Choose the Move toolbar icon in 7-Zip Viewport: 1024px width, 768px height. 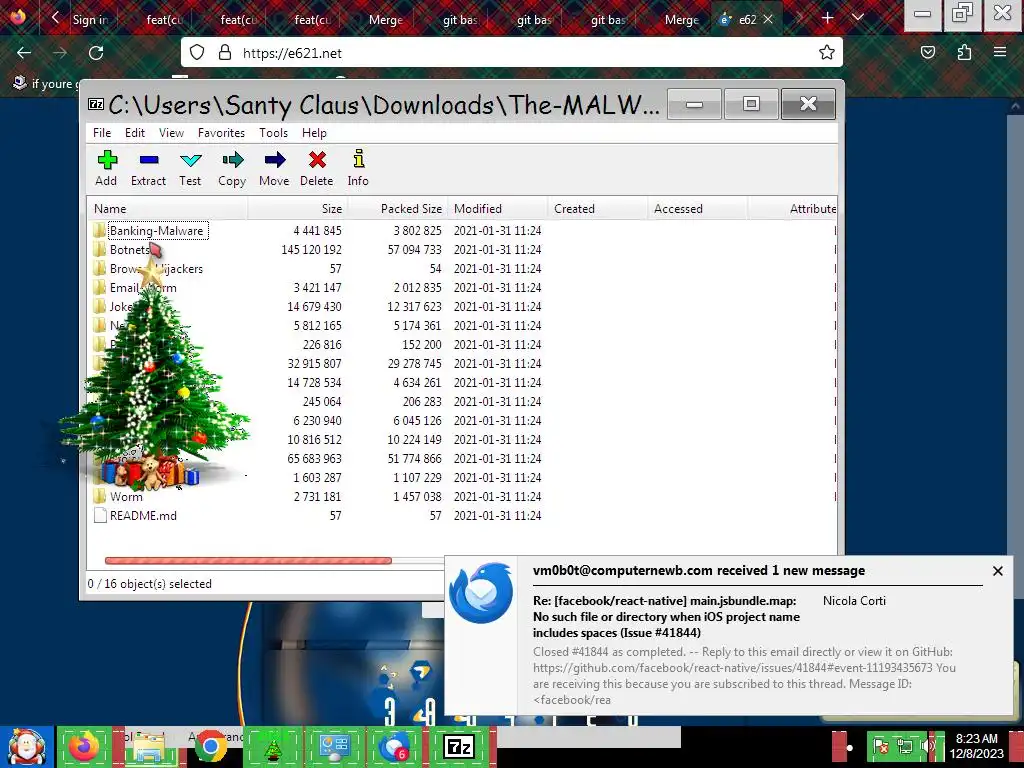274,160
